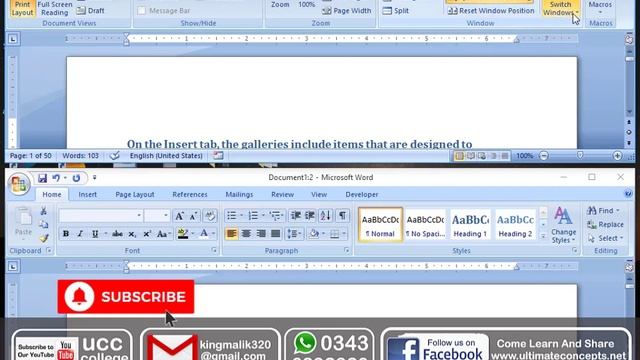Viewport: 640px width, 360px height.
Task: Click the zoom slider handle in status bar
Action: [580, 156]
